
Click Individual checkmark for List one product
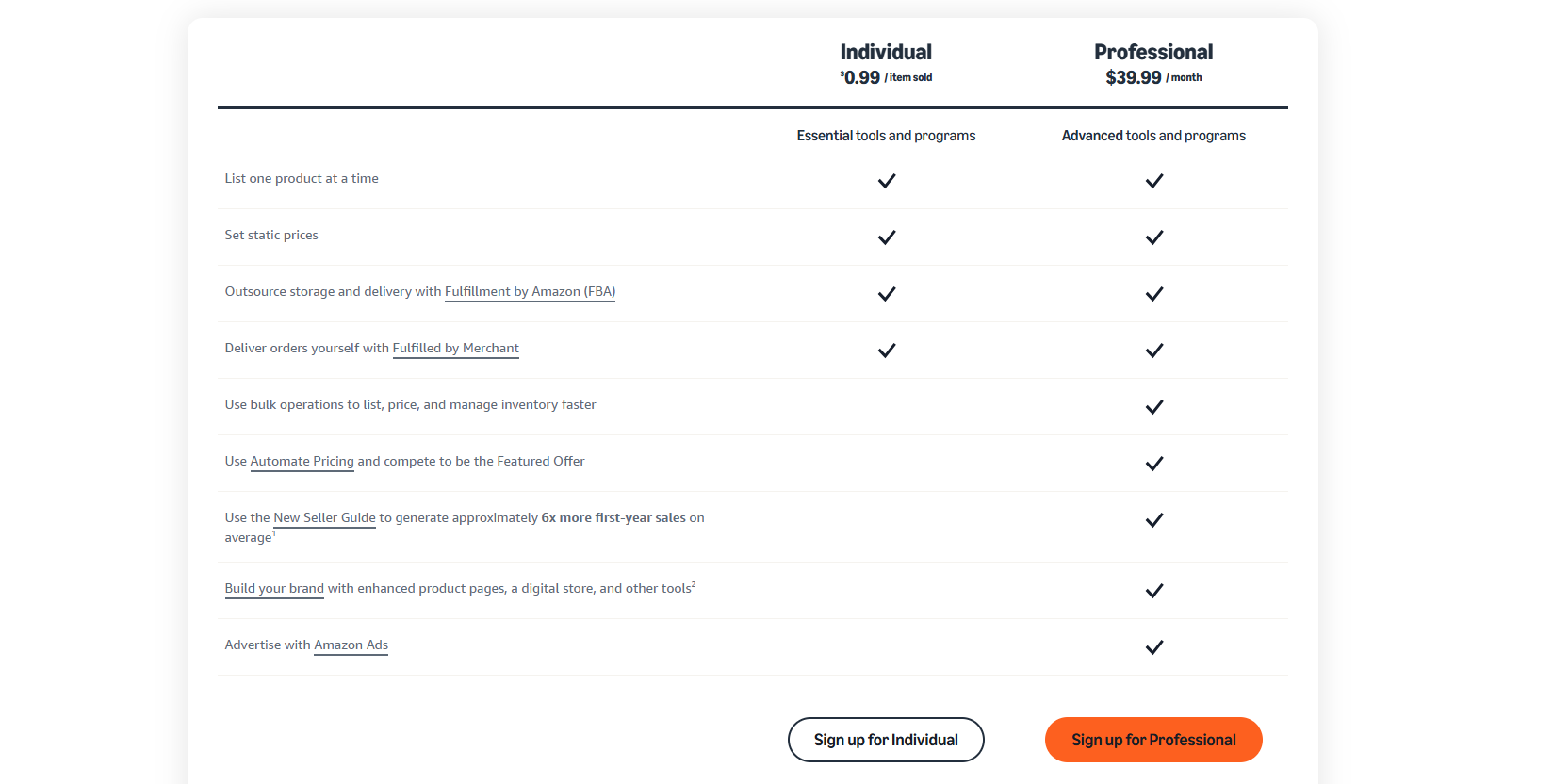(x=886, y=181)
